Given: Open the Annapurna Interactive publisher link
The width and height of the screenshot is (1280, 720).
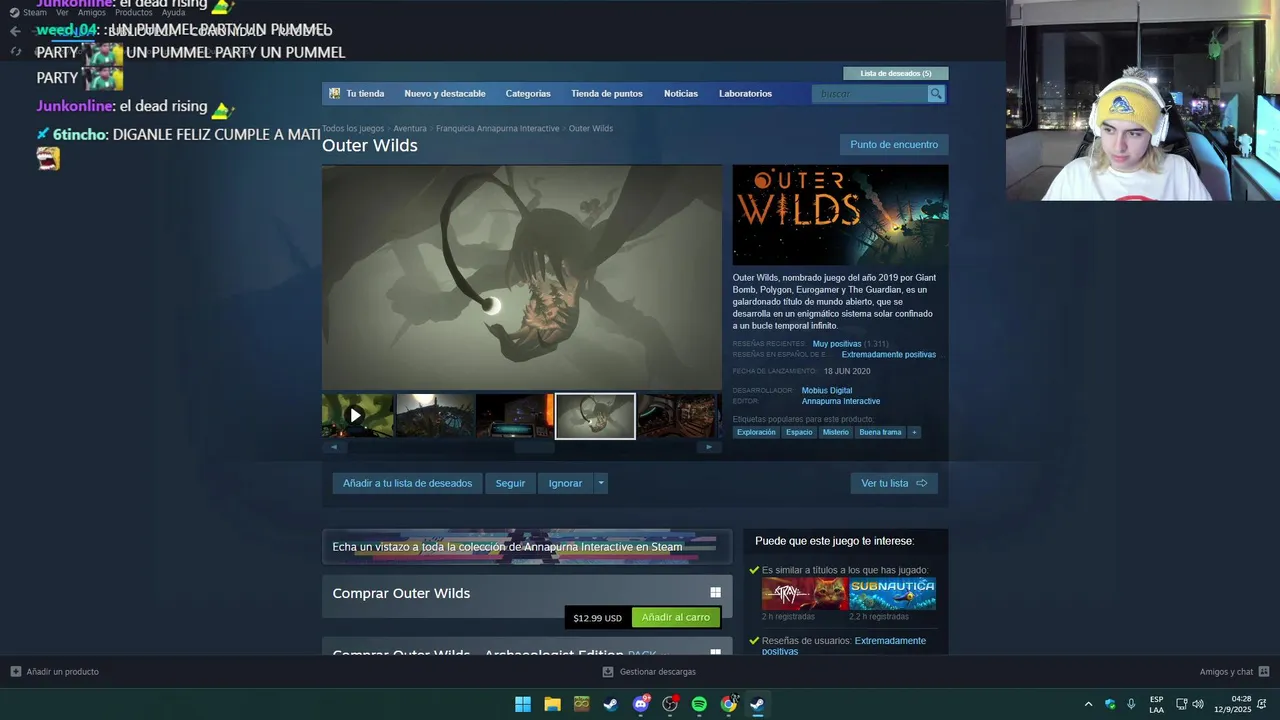Looking at the screenshot, I should [x=841, y=401].
